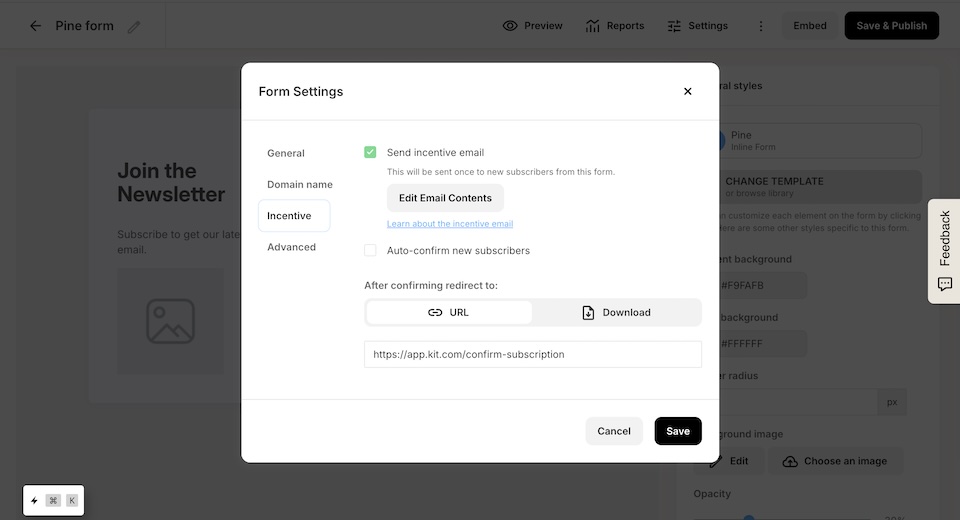Open the three-dot more options menu
Image resolution: width=960 pixels, height=520 pixels.
click(760, 26)
